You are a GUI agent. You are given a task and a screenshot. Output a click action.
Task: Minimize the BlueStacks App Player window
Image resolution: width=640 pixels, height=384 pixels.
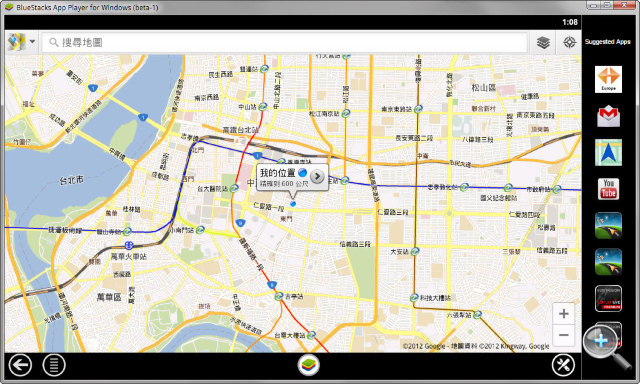tap(593, 5)
